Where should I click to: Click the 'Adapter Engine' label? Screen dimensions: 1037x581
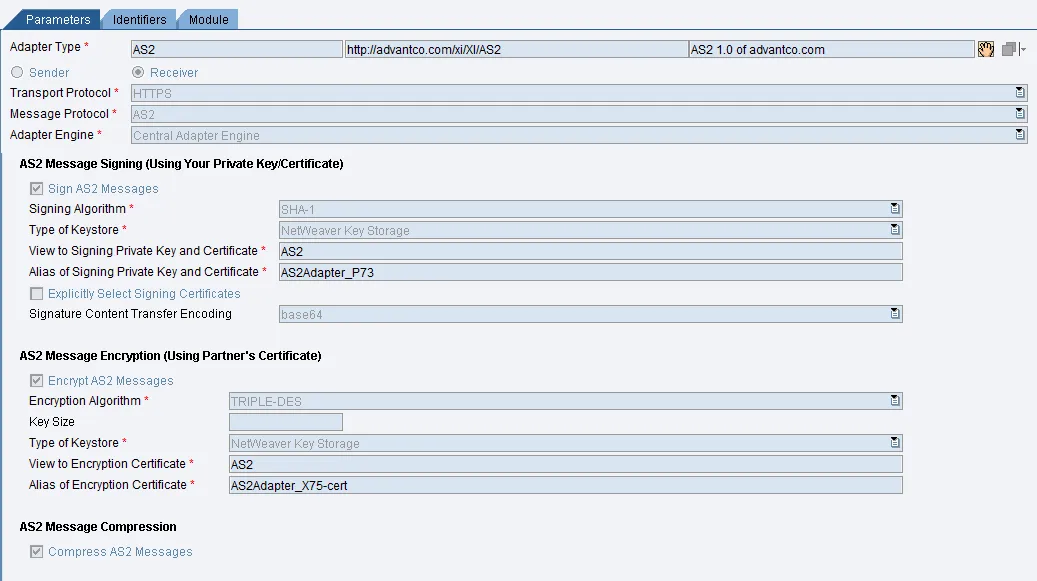52,135
